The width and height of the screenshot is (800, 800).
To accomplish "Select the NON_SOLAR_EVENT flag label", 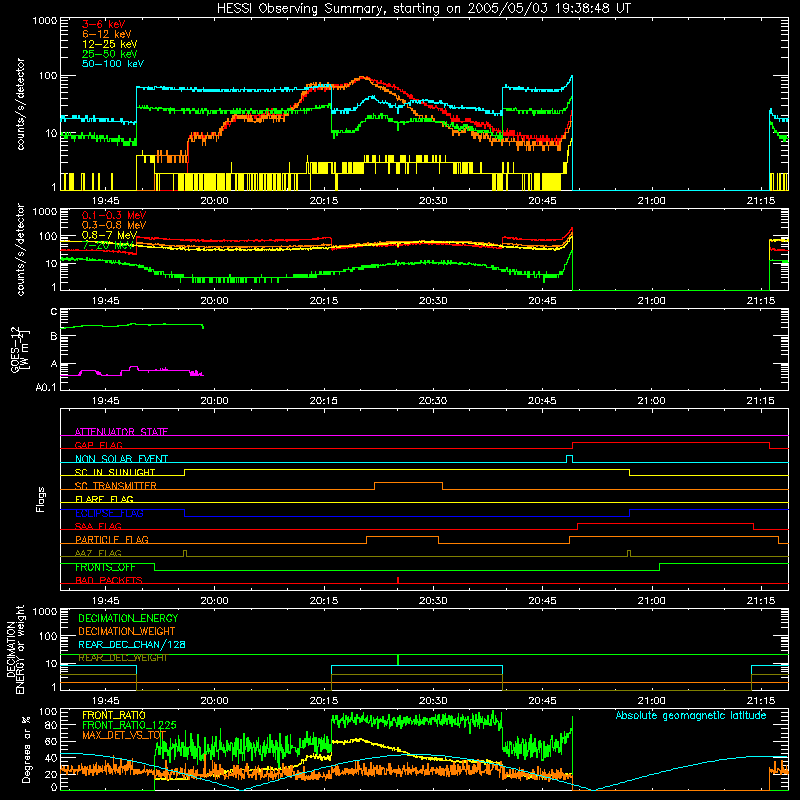I will 121,459.
